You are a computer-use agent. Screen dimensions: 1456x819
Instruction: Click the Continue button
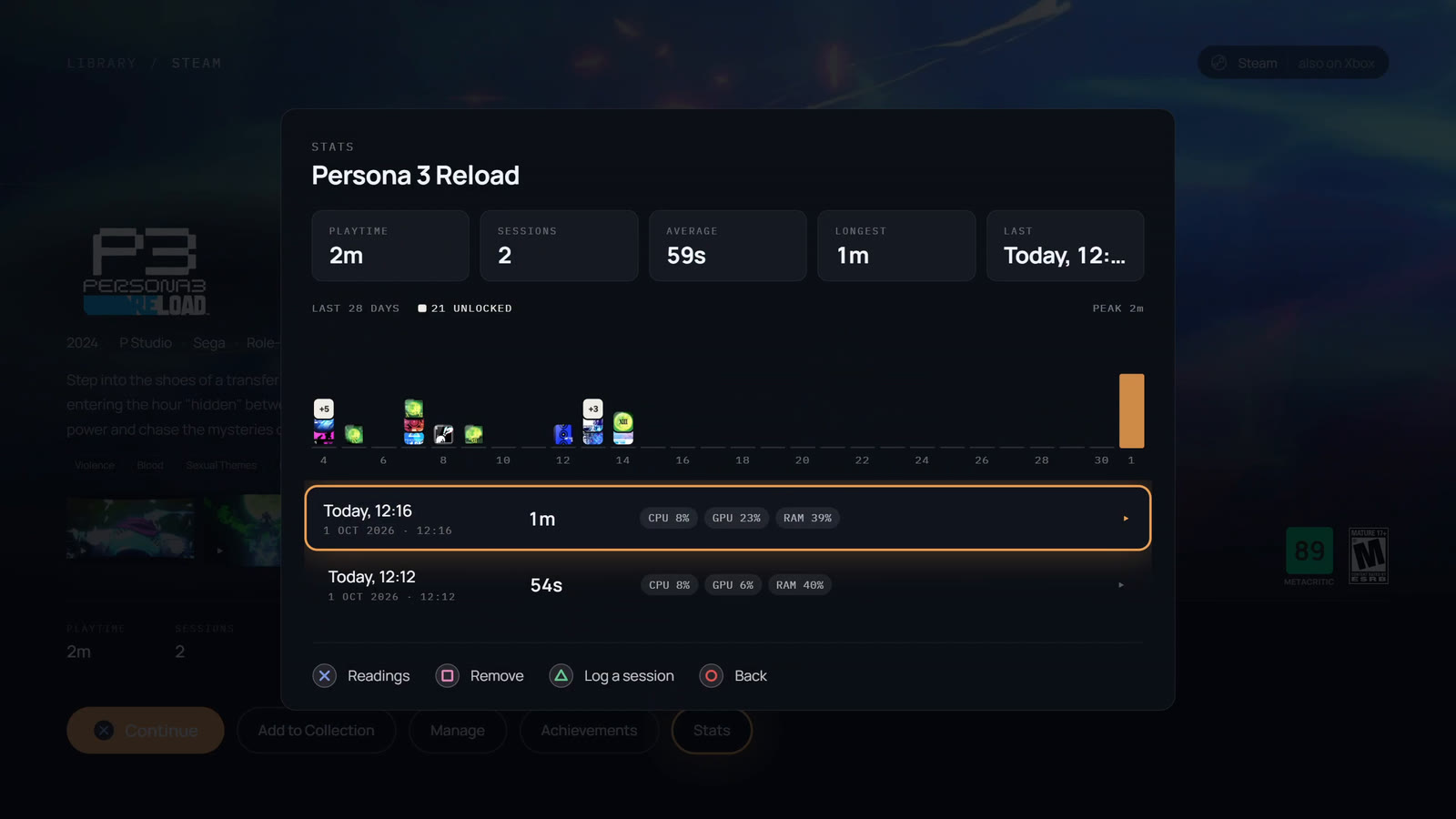[x=146, y=730]
